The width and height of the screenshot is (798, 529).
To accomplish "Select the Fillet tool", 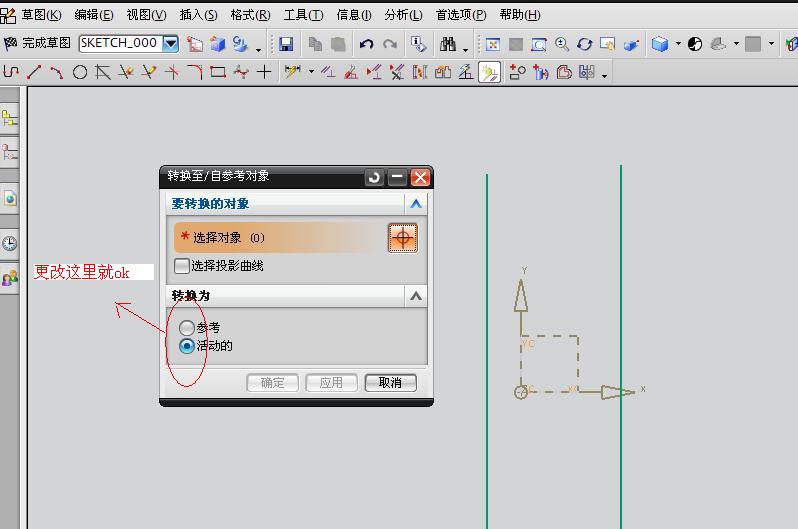I will (195, 72).
